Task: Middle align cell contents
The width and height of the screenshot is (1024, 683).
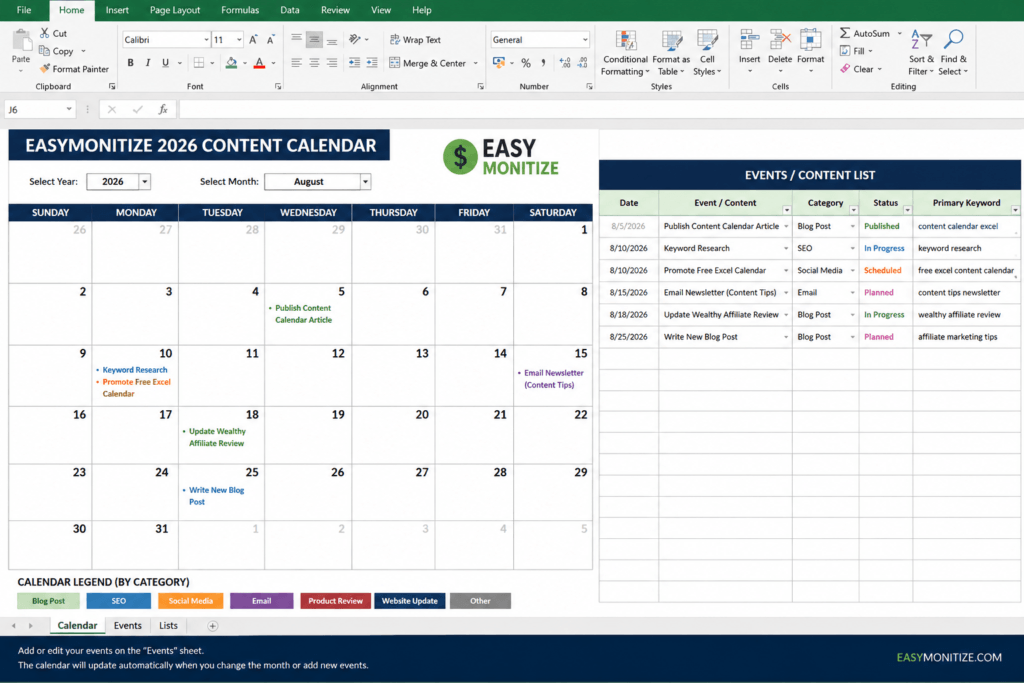Action: coord(314,39)
